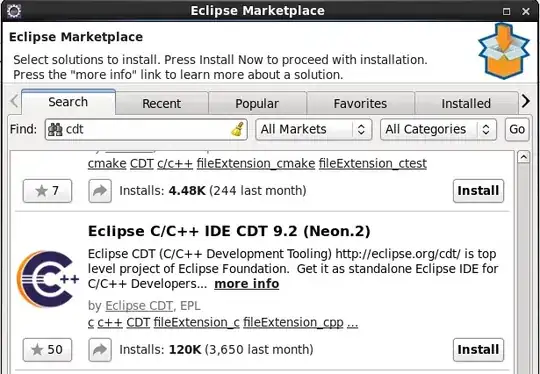Click the binoculars icon in Find field
Screen dimensions: 540x374
click(55, 129)
